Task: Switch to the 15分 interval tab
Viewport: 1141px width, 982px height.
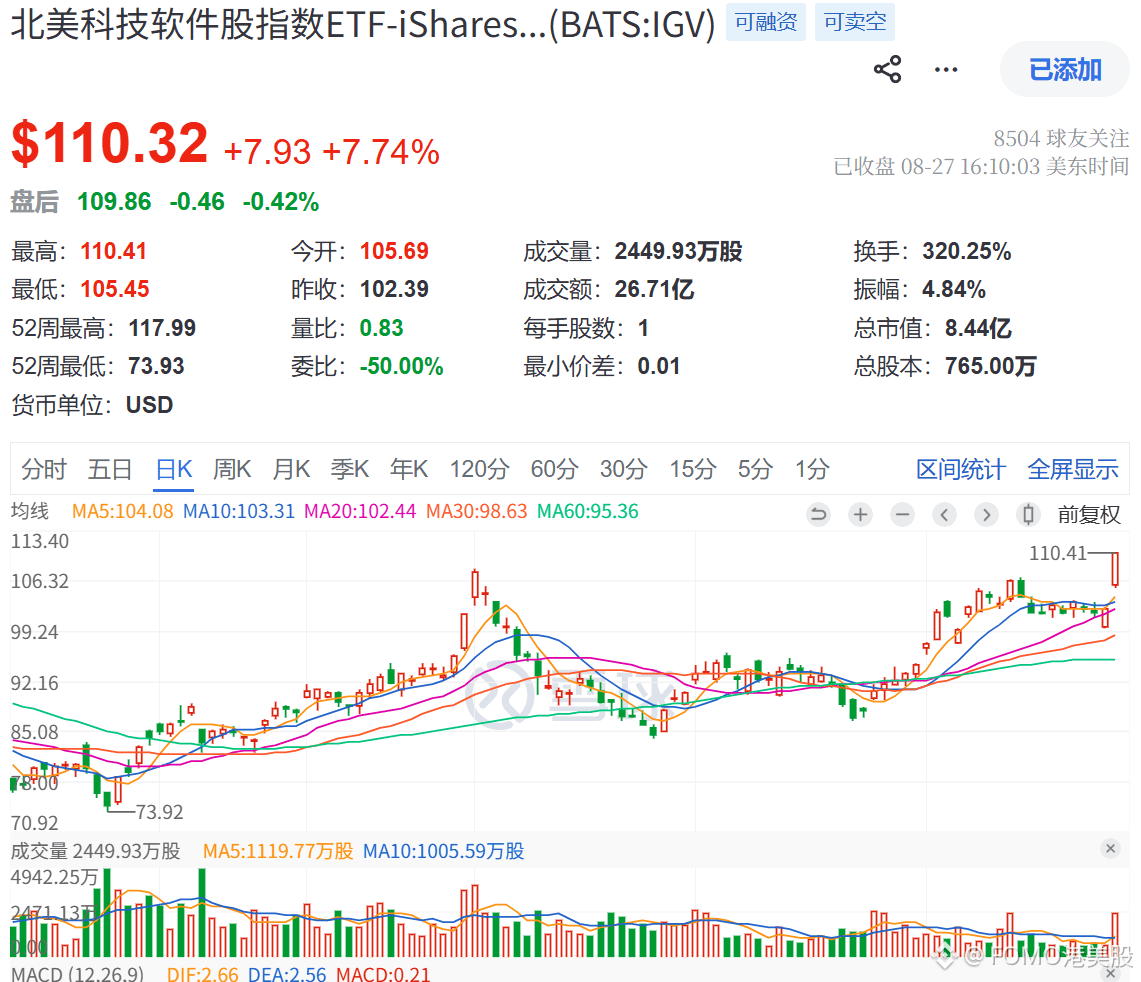Action: pos(693,469)
